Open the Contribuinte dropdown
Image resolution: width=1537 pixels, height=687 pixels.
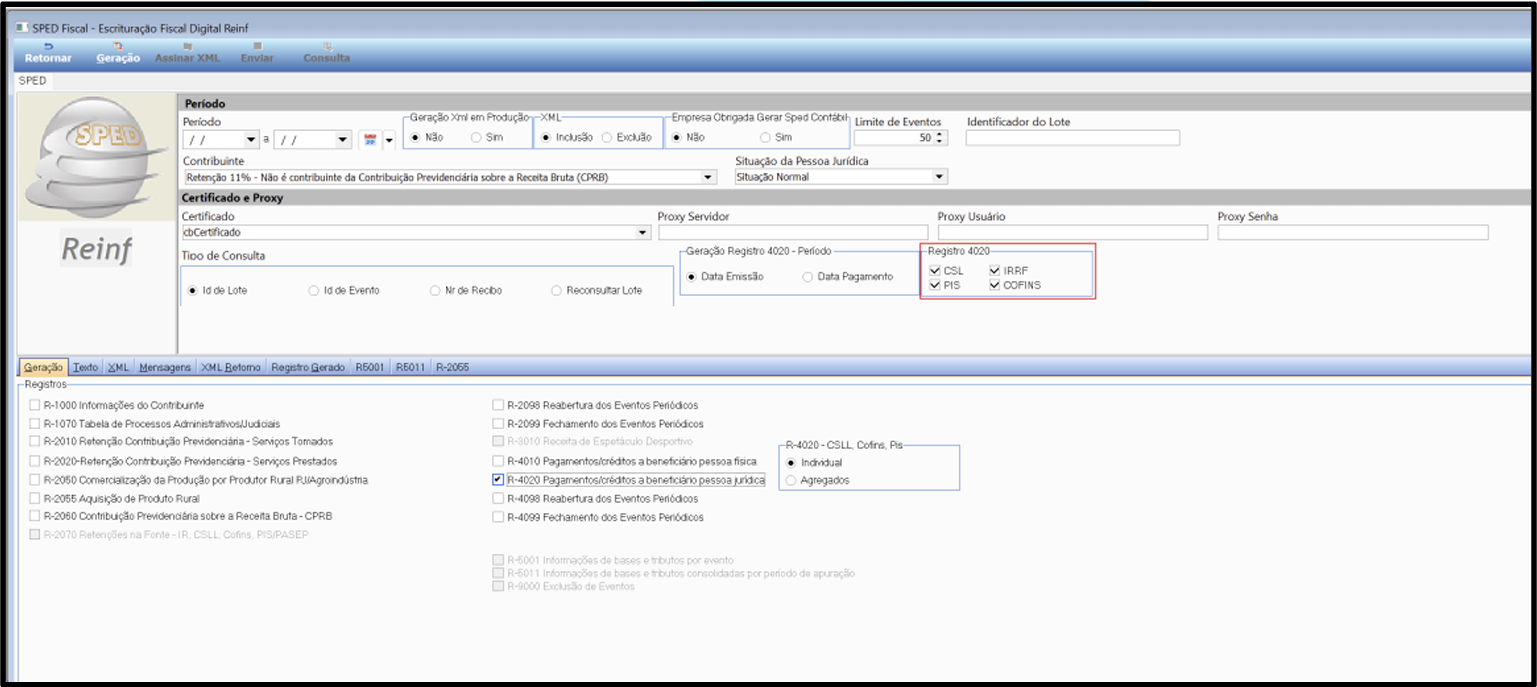click(709, 177)
